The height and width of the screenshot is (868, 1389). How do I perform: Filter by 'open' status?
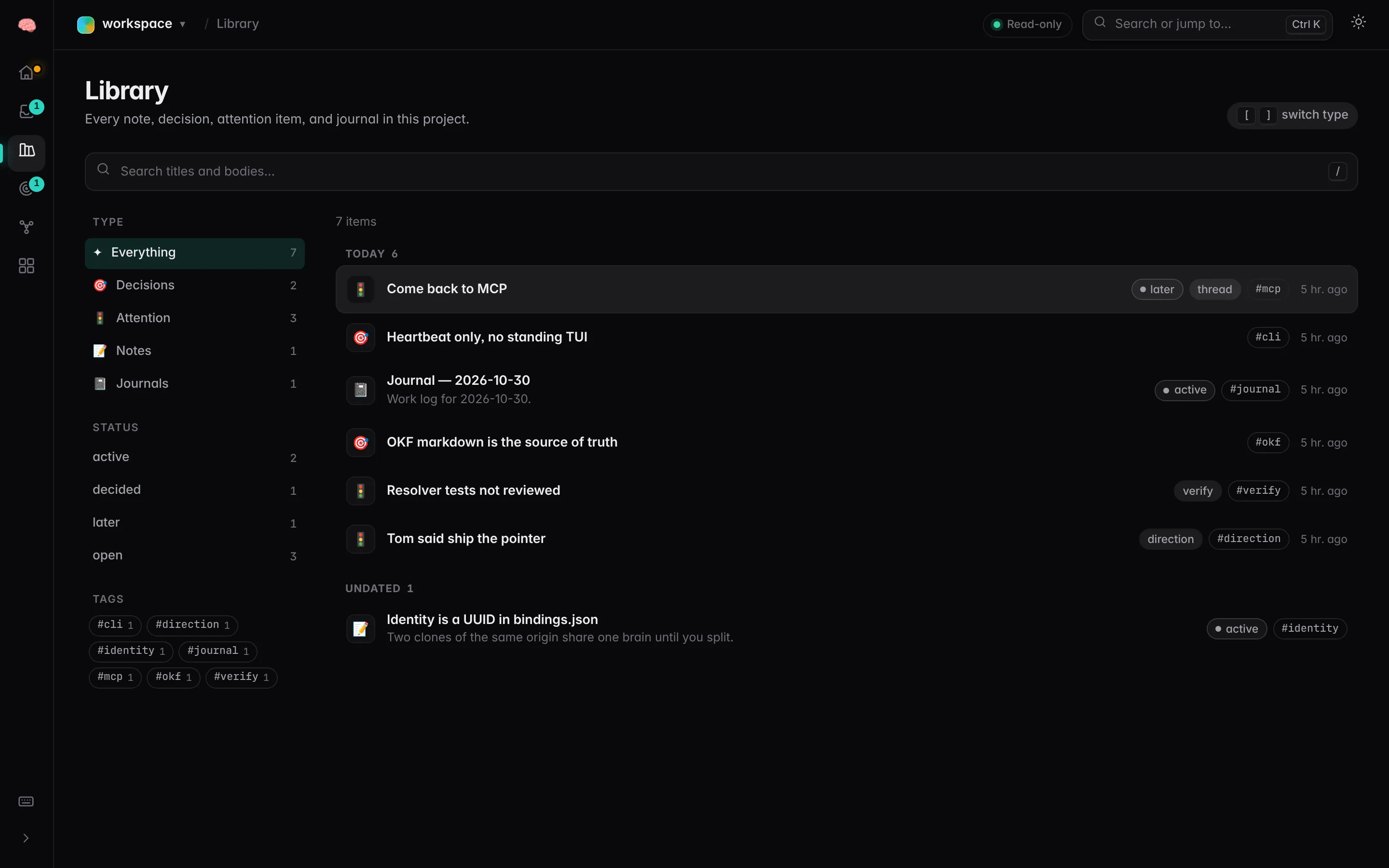(194, 556)
